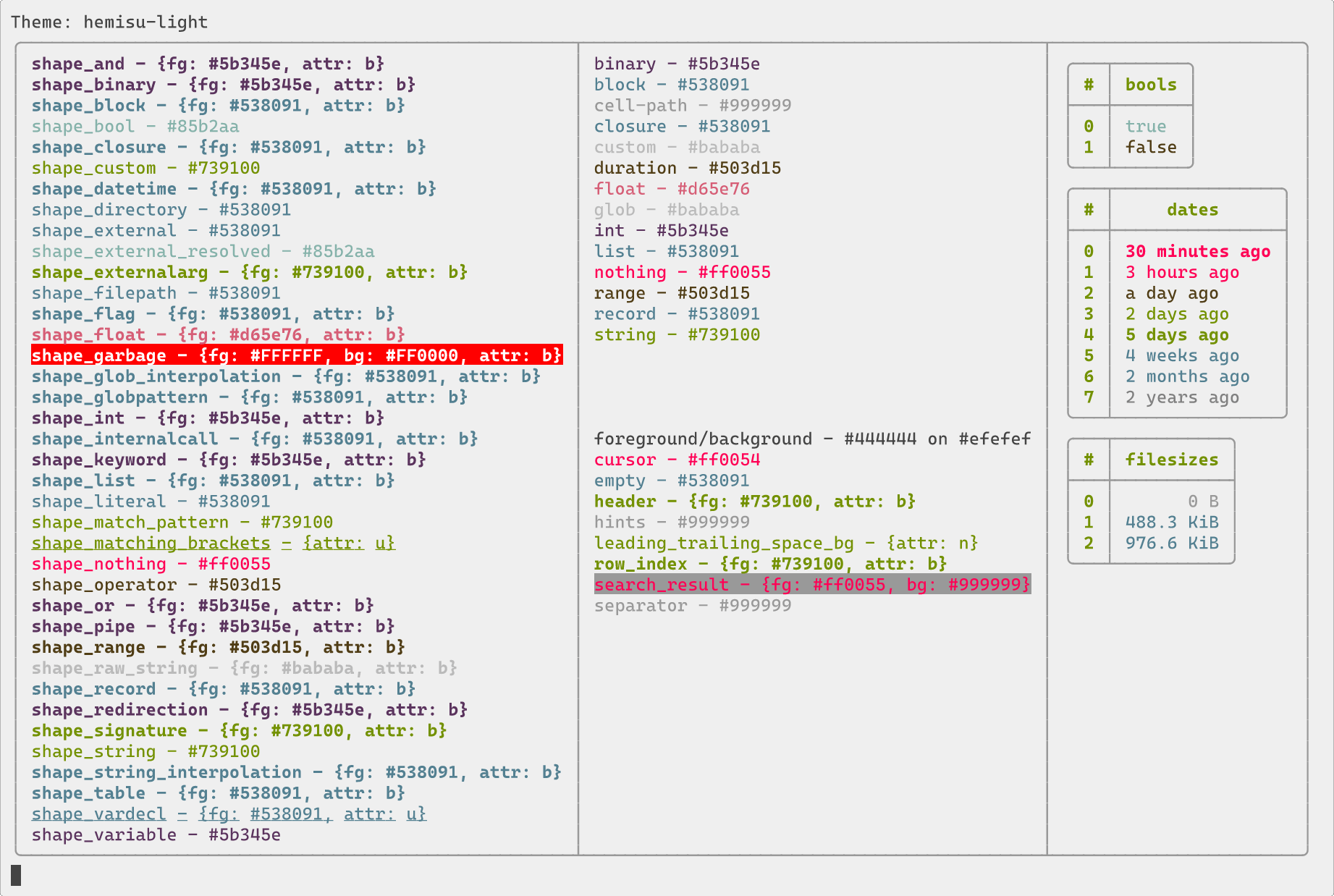Select the shape_float pink line

[219, 334]
